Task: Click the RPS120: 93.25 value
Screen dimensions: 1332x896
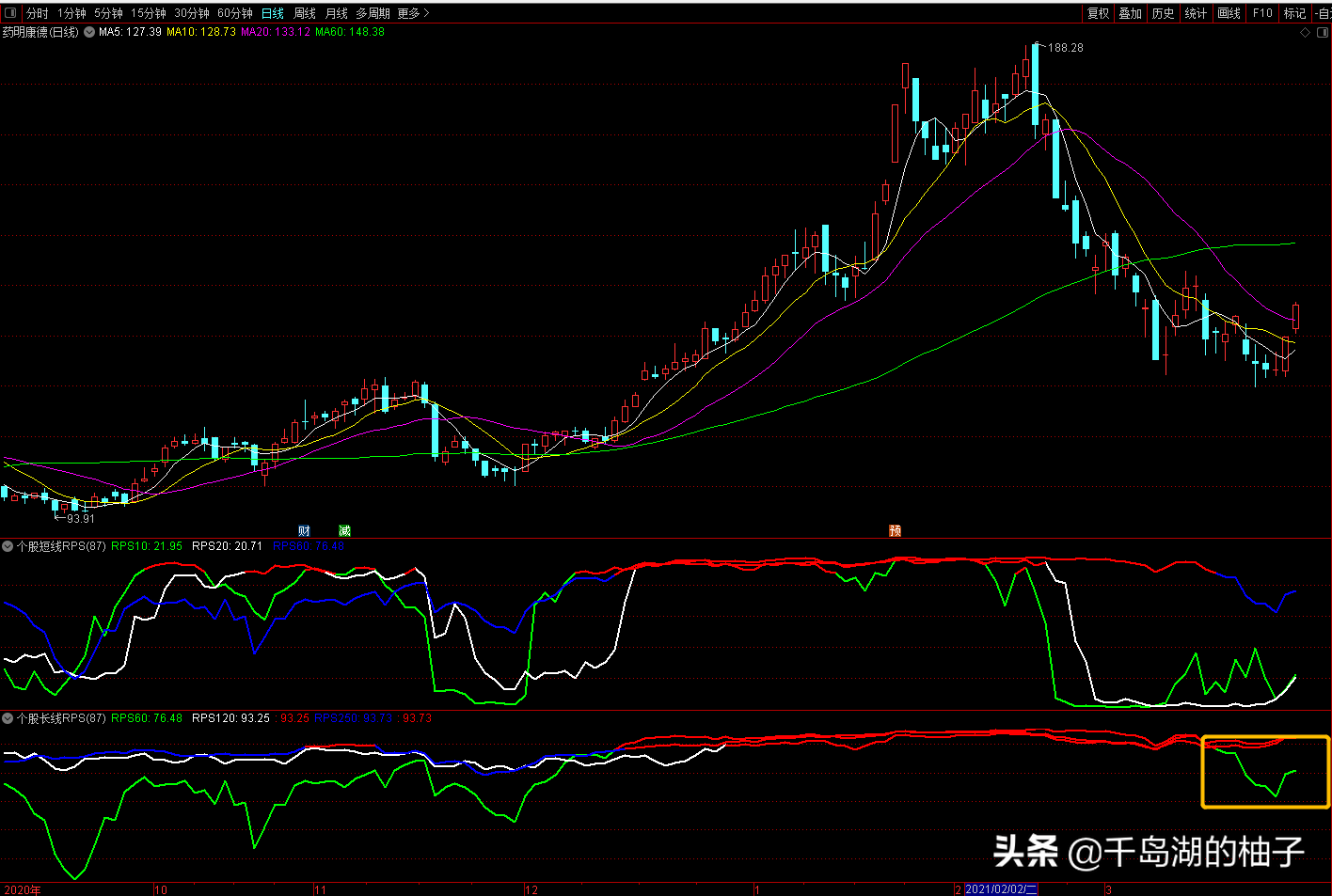Action: [230, 718]
